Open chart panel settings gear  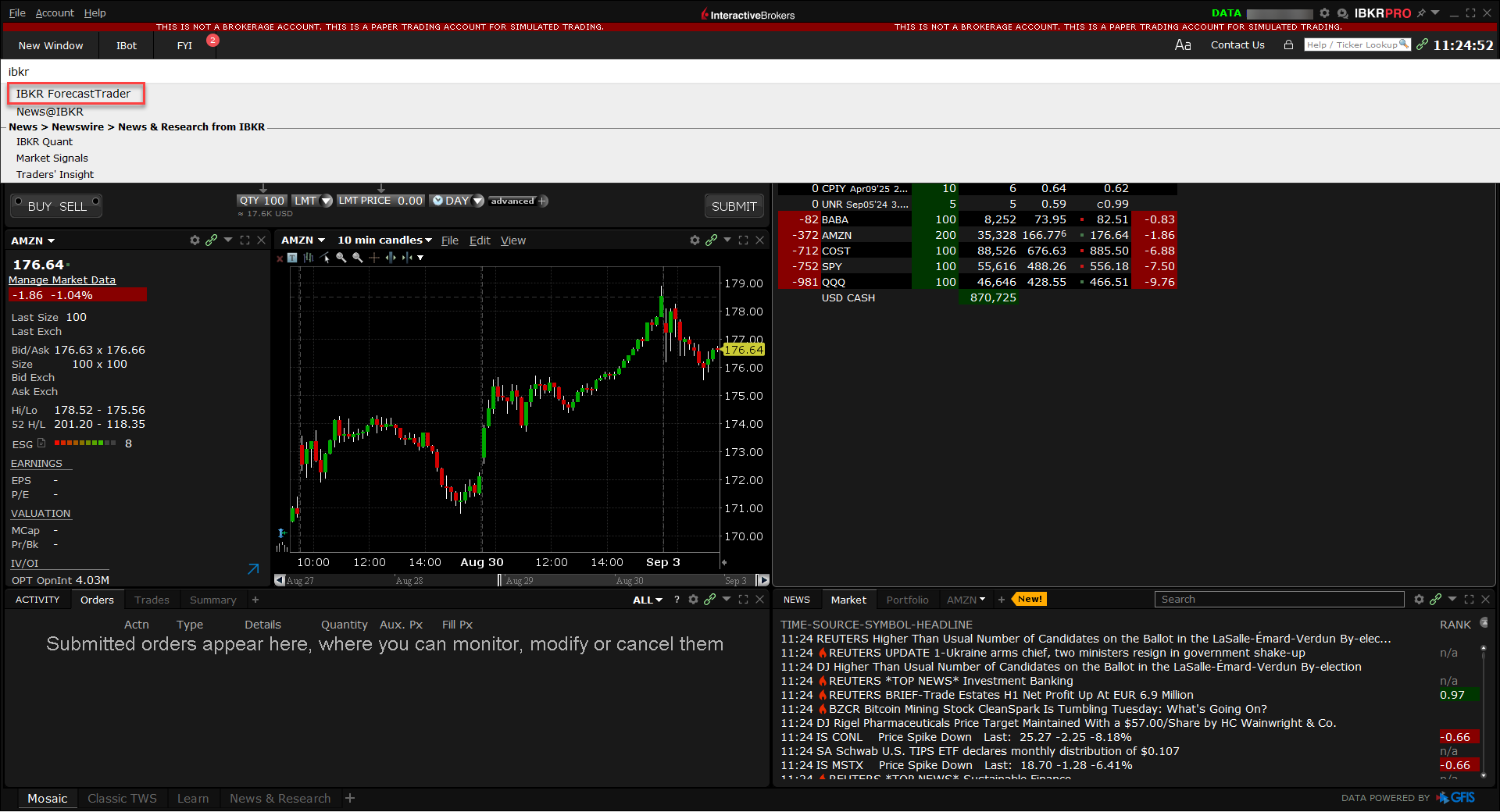click(x=695, y=240)
